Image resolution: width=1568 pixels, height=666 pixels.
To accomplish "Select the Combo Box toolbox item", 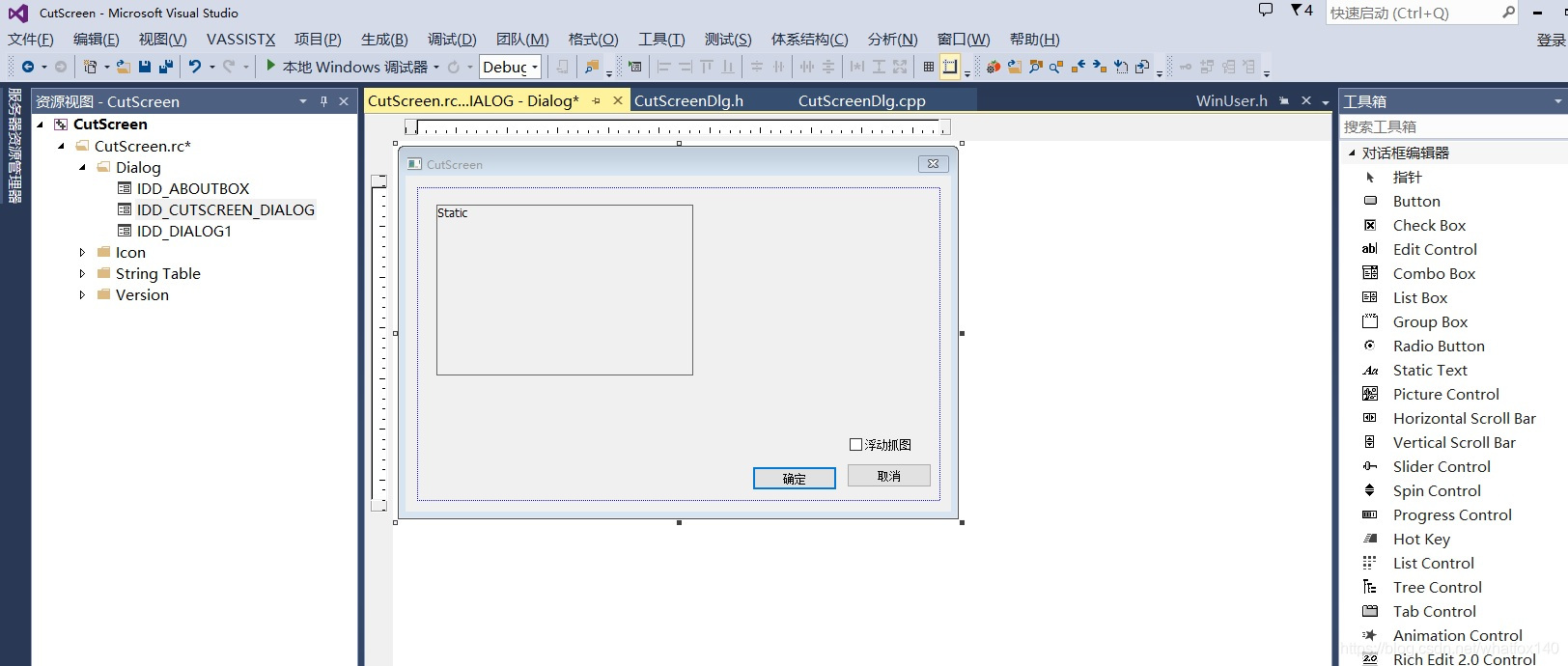I will click(1434, 273).
